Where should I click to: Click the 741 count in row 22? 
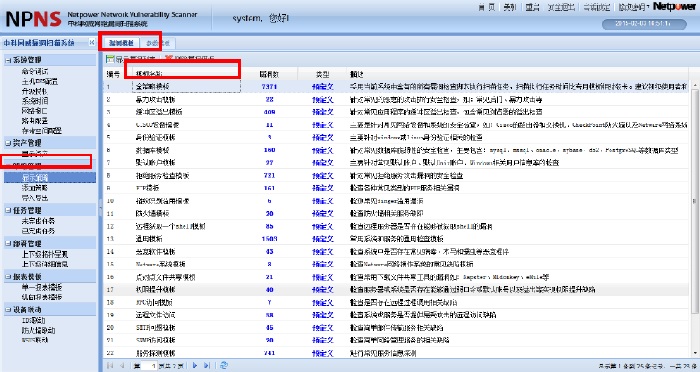(x=269, y=353)
